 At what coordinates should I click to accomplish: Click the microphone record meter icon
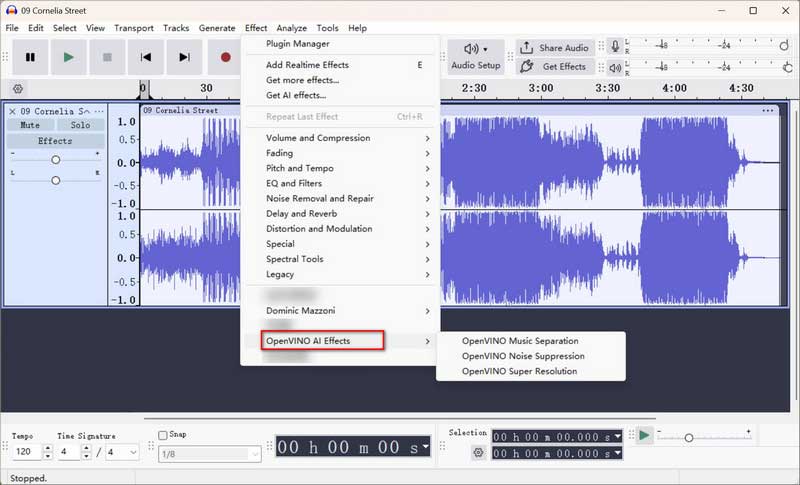tap(614, 47)
